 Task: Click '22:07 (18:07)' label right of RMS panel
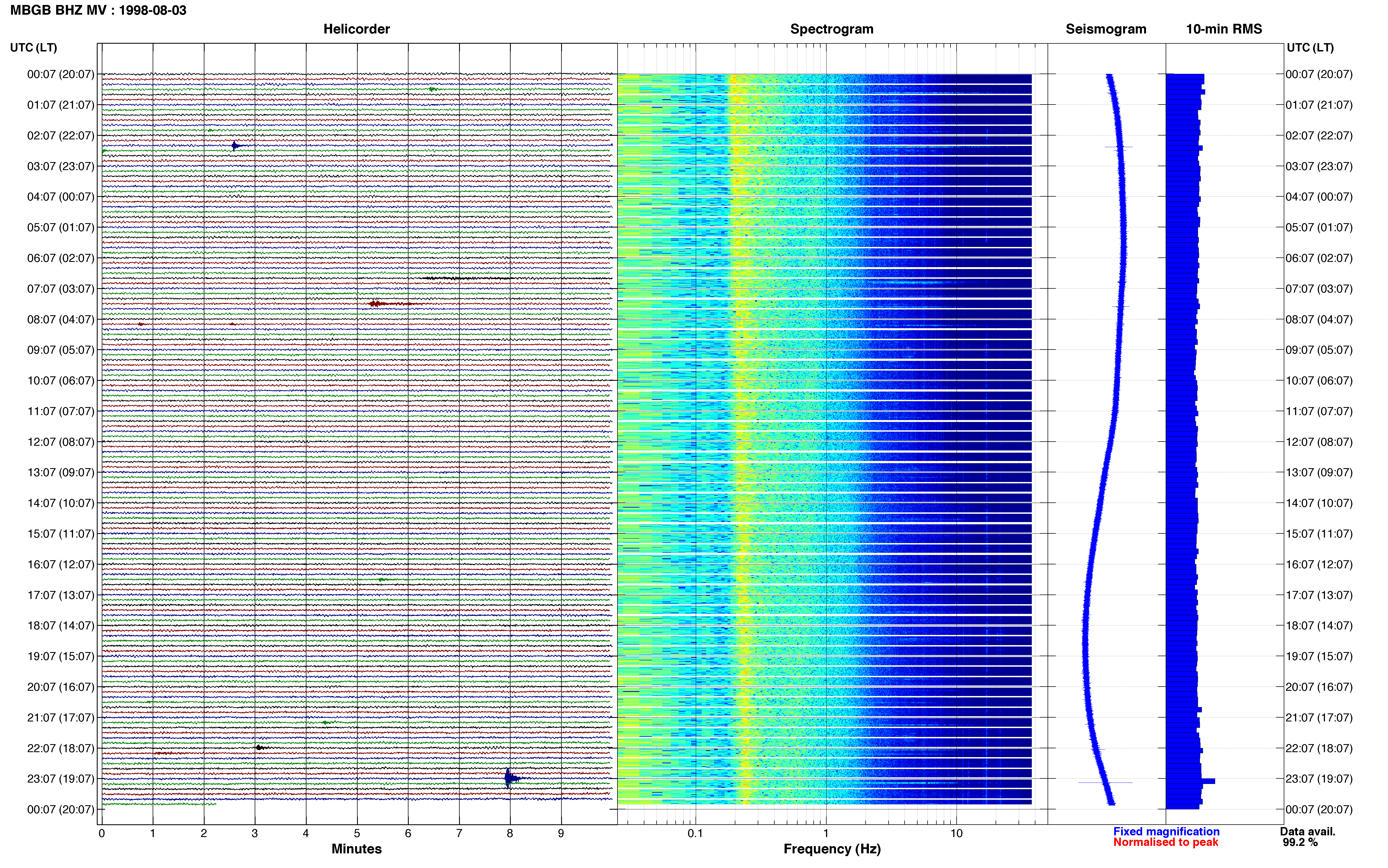coord(1319,749)
